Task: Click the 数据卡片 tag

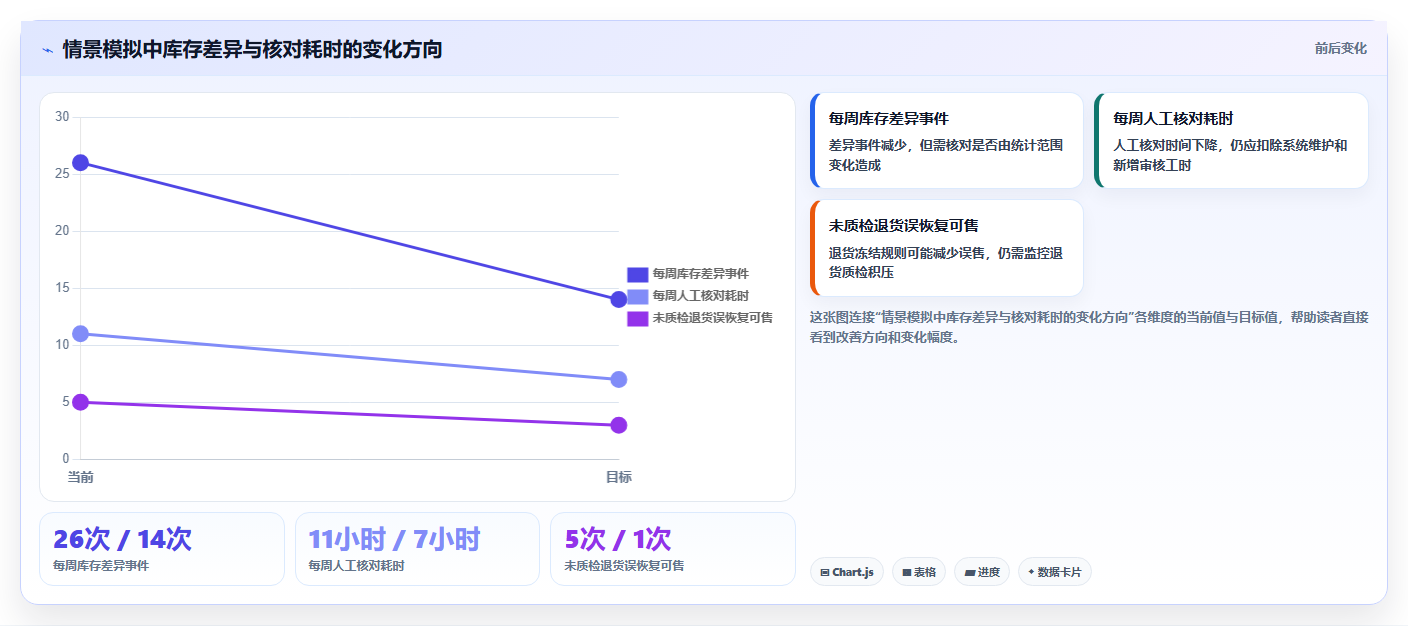Action: 1055,572
